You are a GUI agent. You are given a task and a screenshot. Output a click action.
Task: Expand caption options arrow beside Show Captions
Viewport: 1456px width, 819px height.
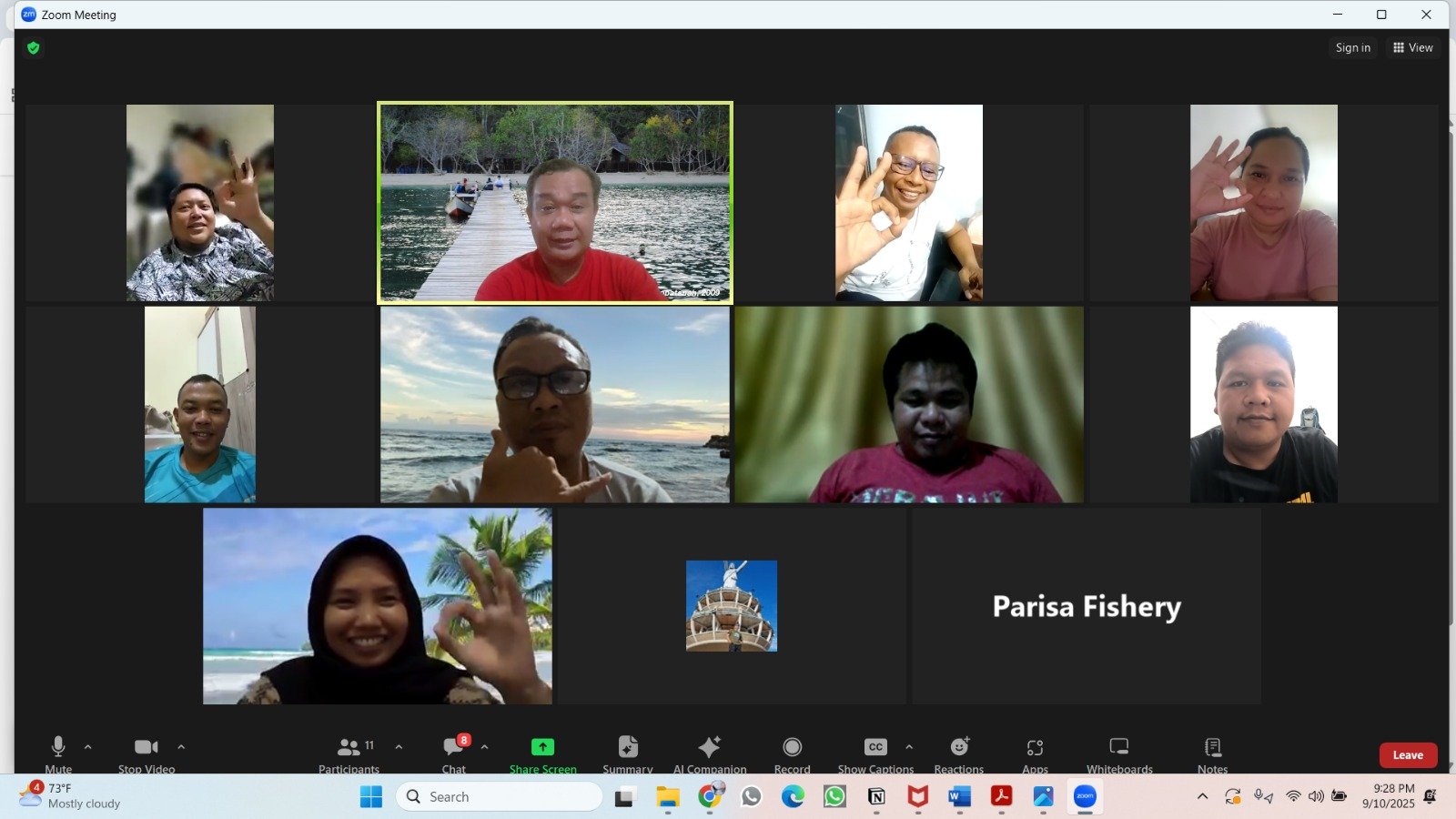909,747
